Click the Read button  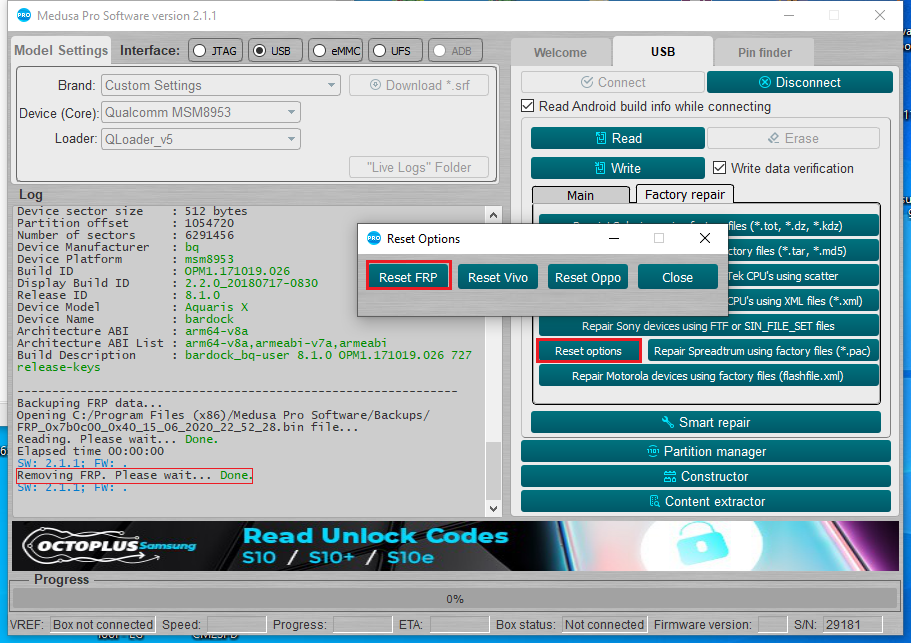618,138
